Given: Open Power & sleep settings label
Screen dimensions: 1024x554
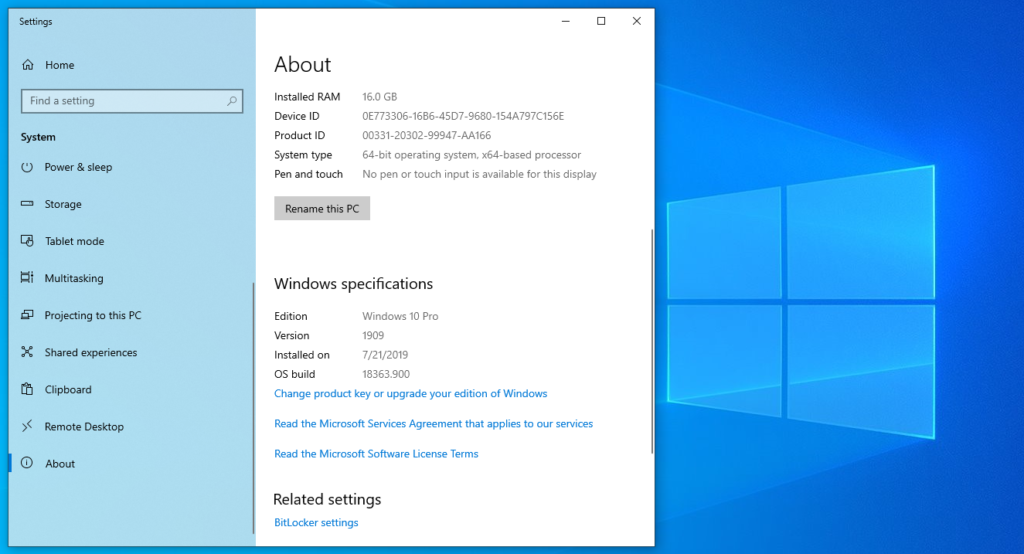Looking at the screenshot, I should [78, 167].
